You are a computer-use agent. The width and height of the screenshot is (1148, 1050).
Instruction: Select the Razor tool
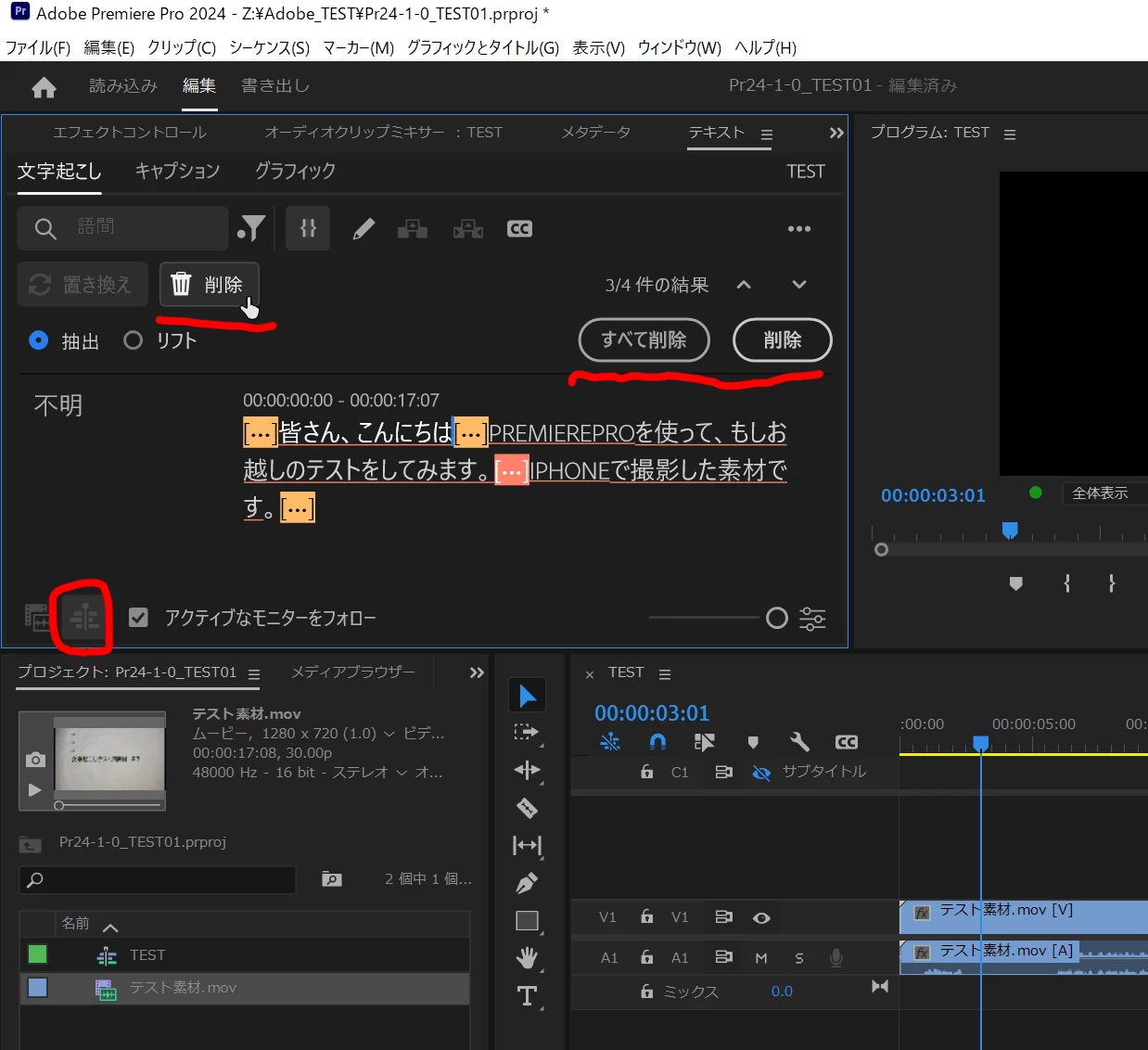527,808
